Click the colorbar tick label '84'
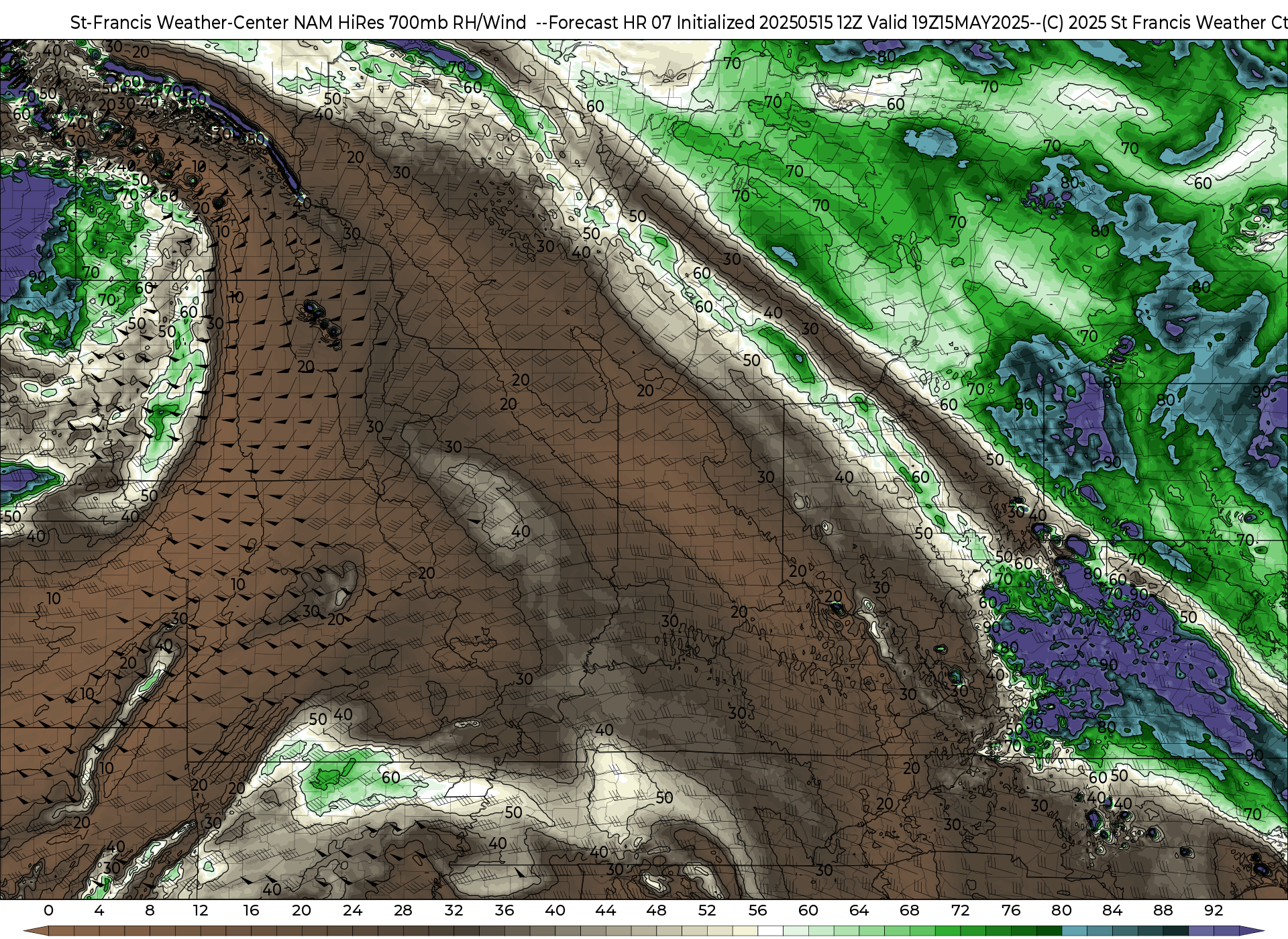The image size is (1288, 939). (x=1112, y=910)
